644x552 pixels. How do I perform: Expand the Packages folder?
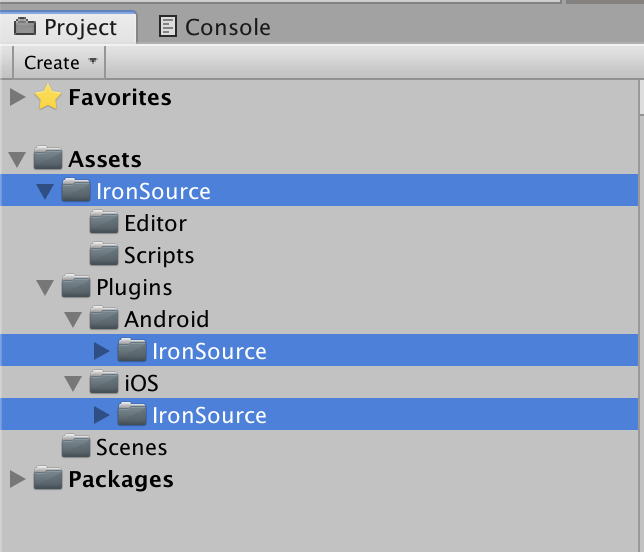[x=17, y=479]
